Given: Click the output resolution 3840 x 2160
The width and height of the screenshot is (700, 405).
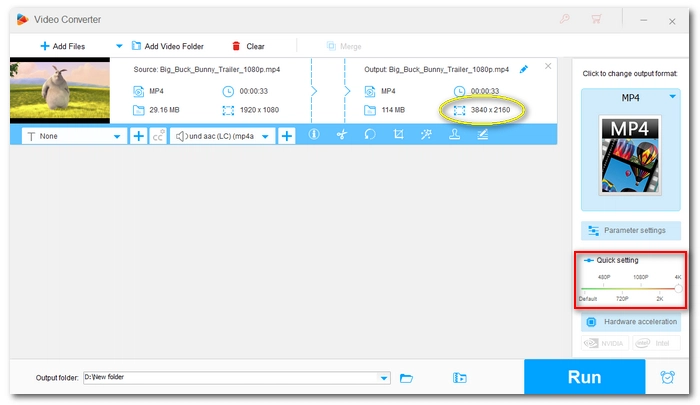Looking at the screenshot, I should pos(490,110).
